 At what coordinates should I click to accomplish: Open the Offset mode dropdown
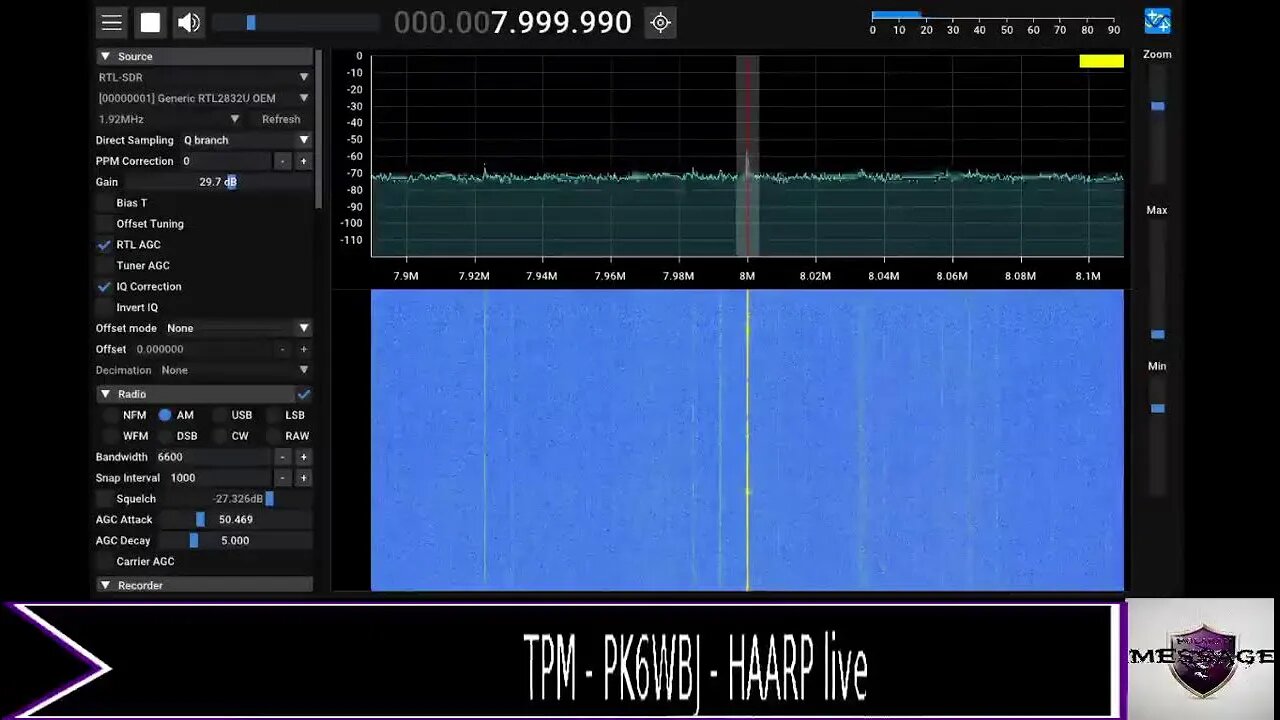[238, 328]
